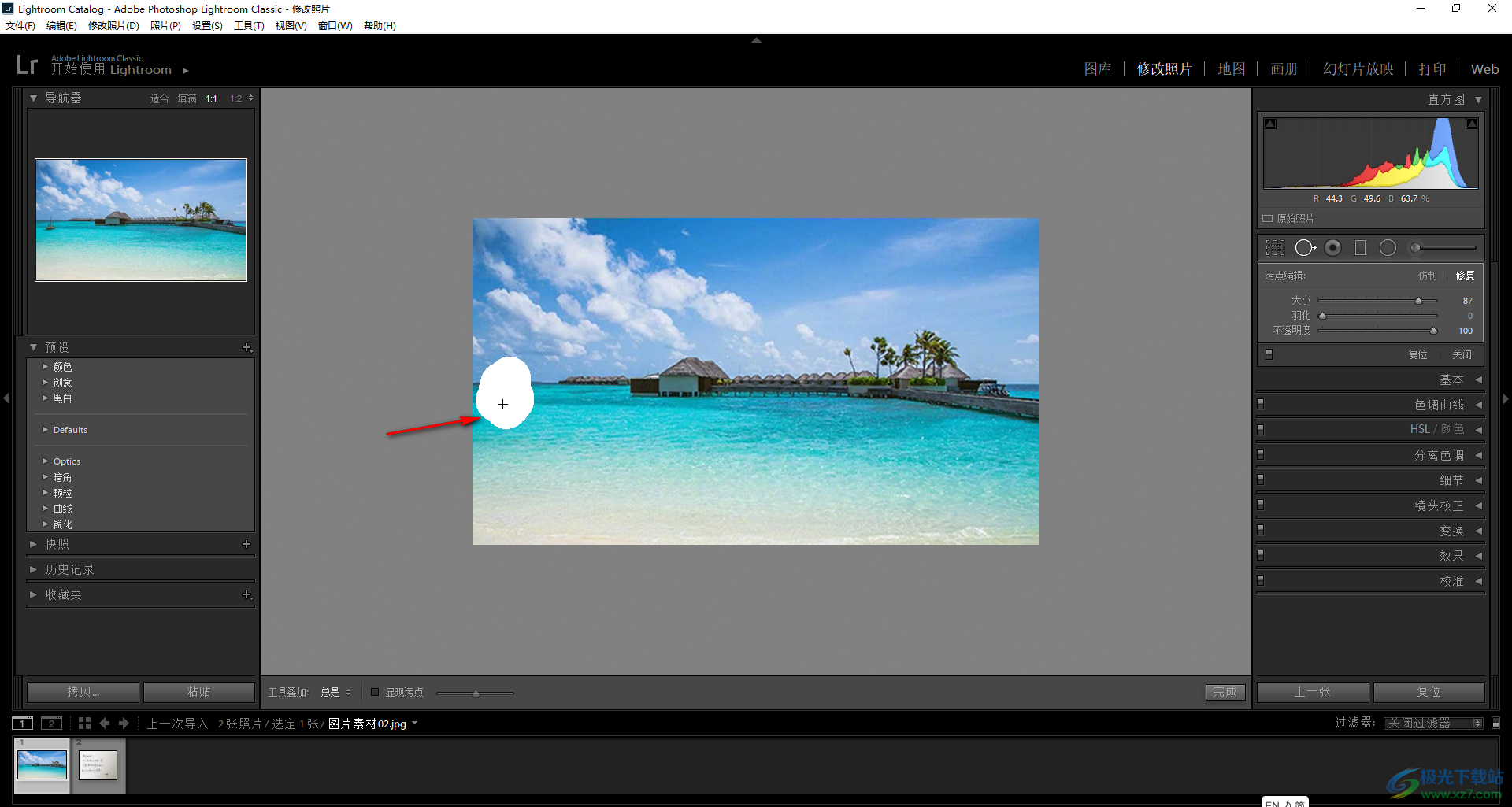Click the Lr logo identity plate
The width and height of the screenshot is (1512, 807).
click(27, 65)
